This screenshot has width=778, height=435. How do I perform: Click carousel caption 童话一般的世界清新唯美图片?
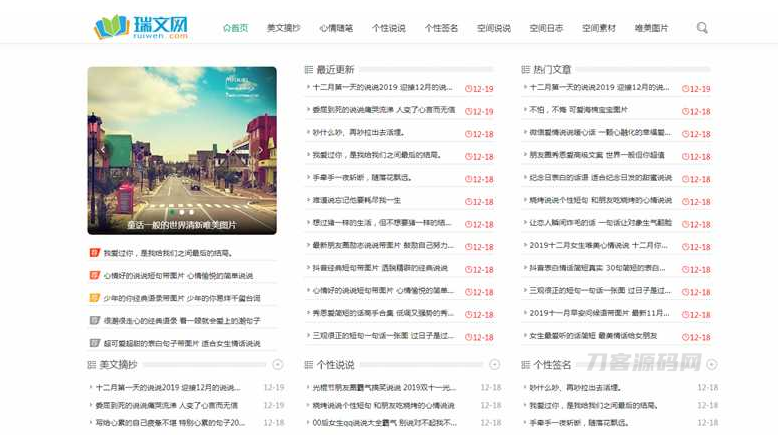point(182,225)
